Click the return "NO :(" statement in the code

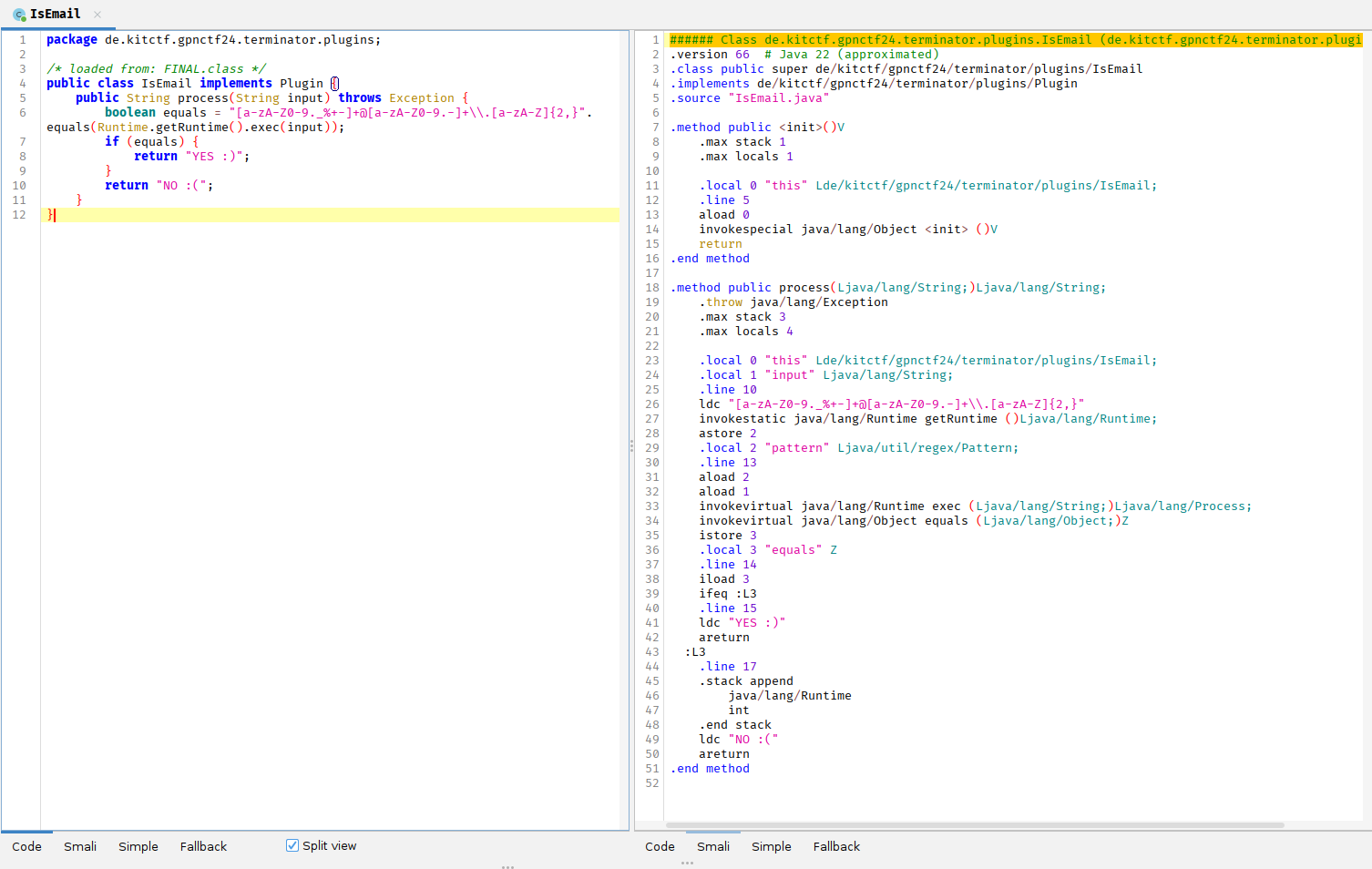point(159,185)
